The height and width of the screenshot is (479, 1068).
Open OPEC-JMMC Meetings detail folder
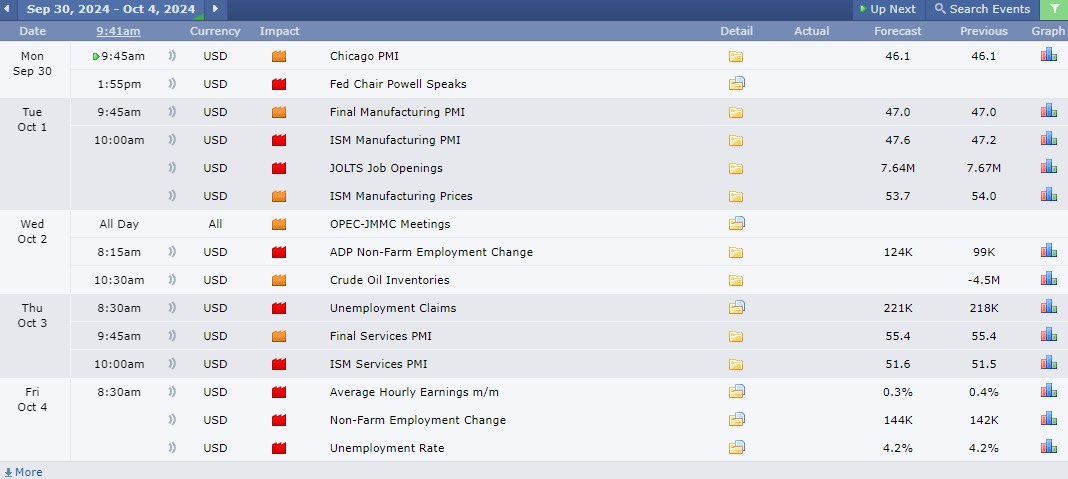[736, 223]
